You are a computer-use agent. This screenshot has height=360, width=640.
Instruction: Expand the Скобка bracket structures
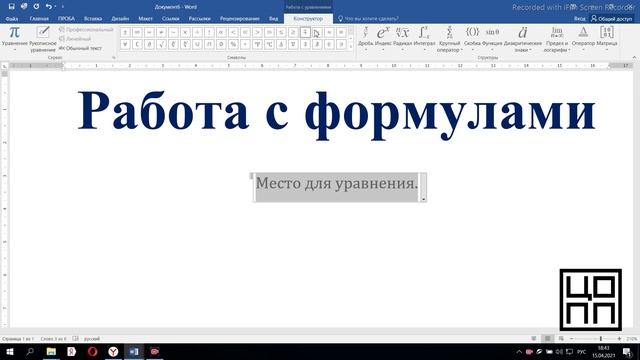[472, 39]
